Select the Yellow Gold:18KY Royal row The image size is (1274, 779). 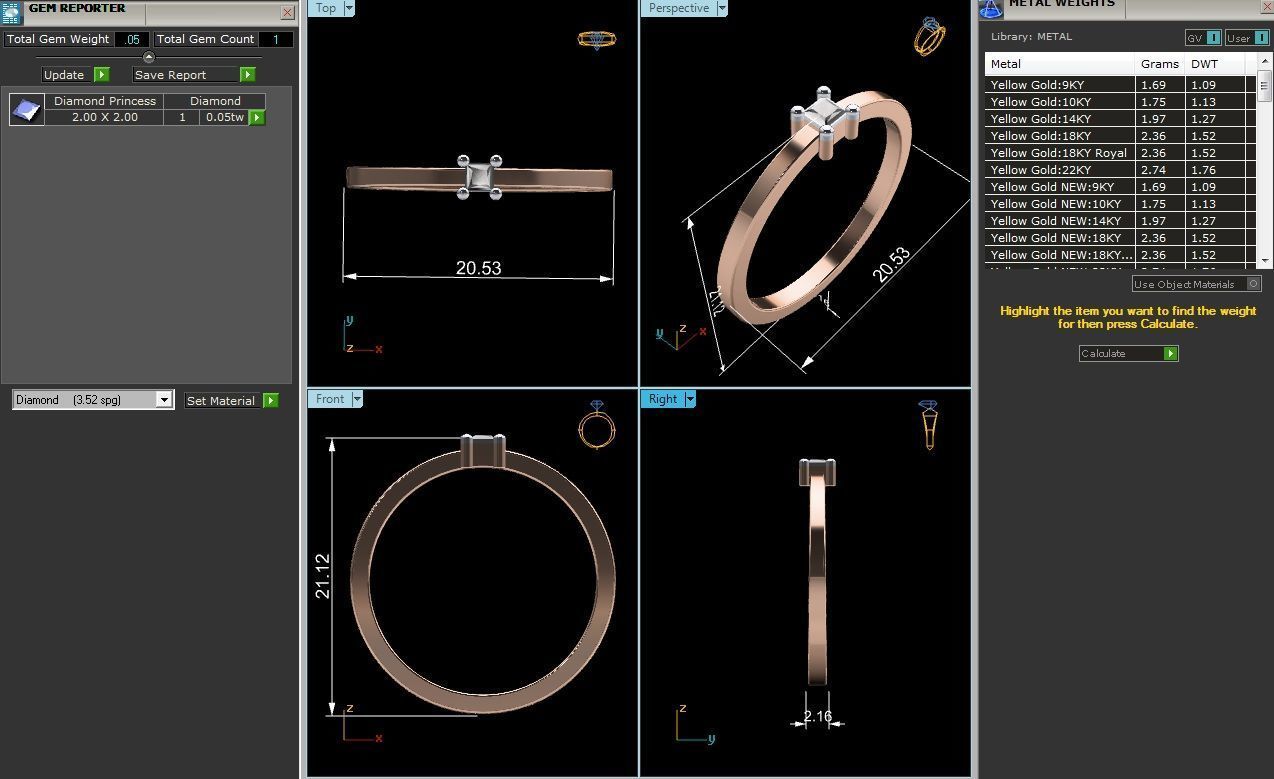click(x=1121, y=153)
